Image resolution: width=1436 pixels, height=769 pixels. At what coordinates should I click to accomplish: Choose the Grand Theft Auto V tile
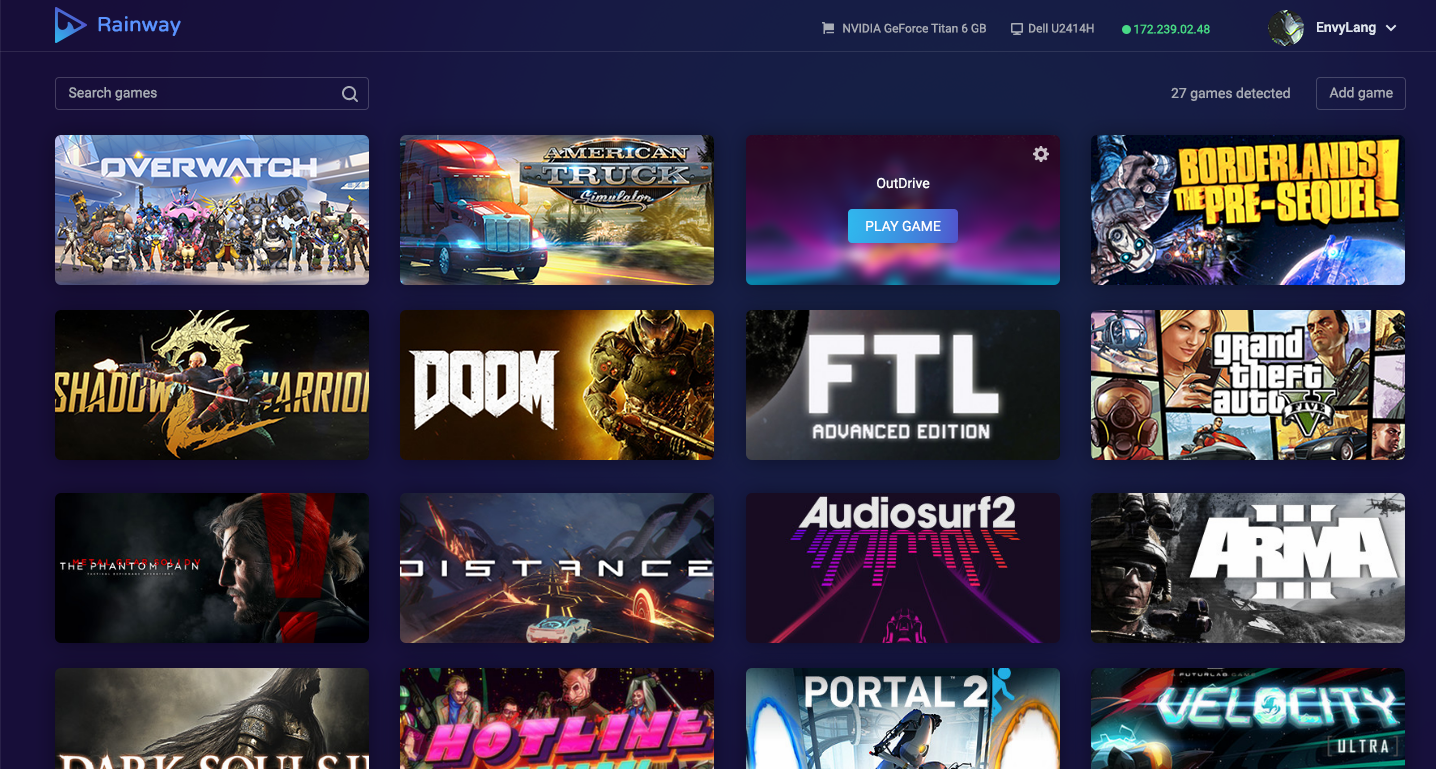point(1248,385)
